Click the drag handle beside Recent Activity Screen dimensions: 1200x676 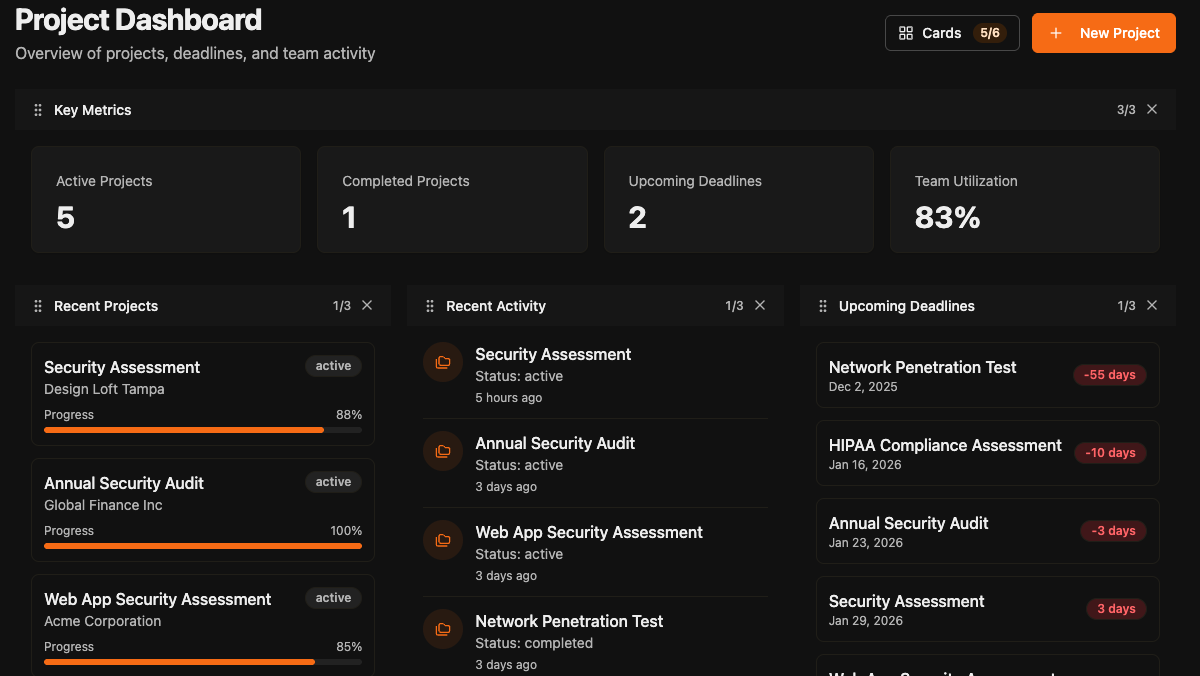tap(430, 306)
